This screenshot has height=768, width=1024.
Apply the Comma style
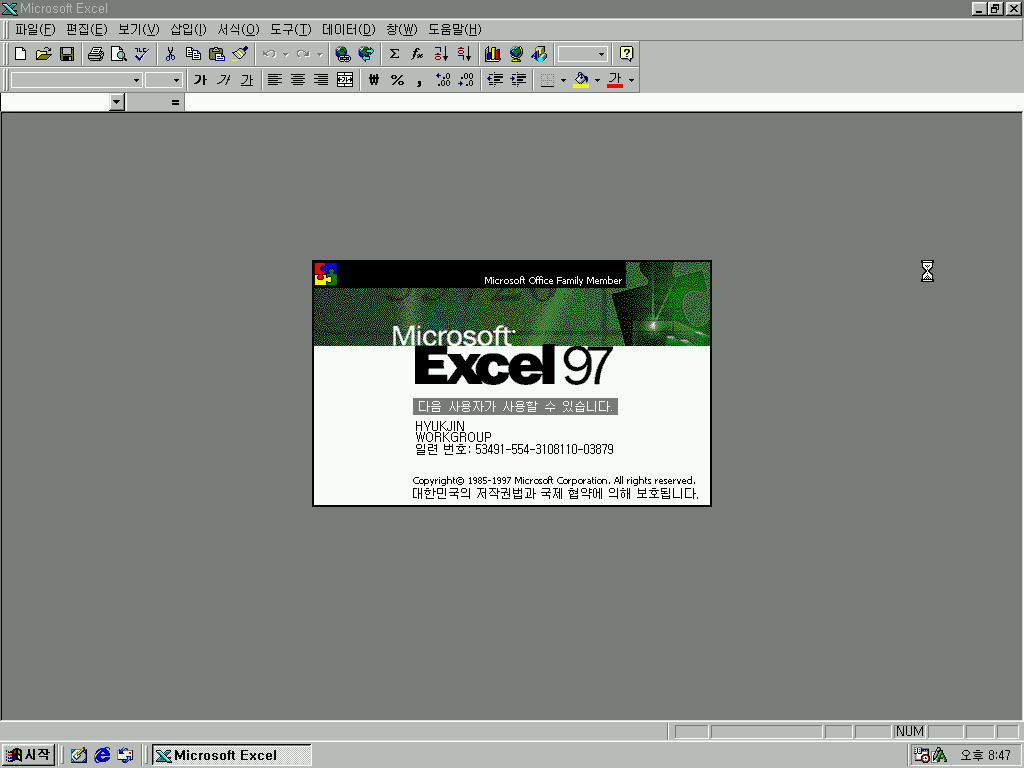420,80
